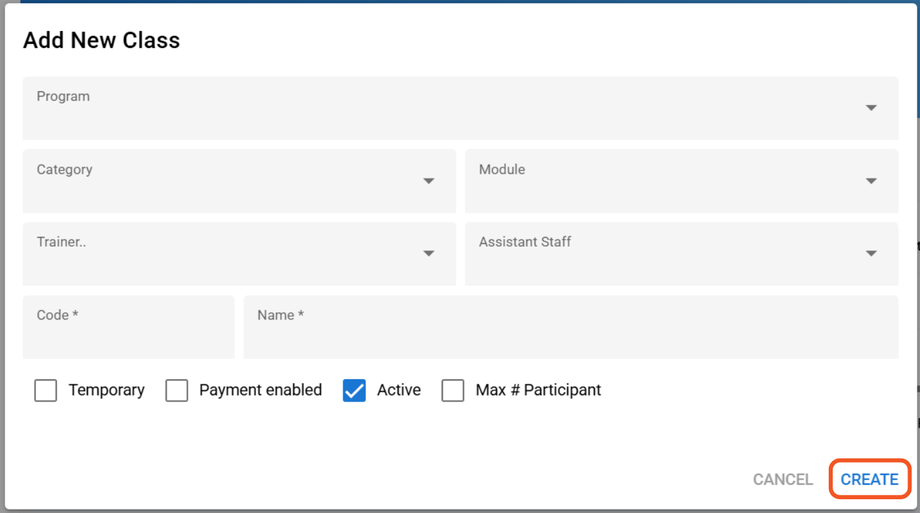Click the Category field's arrow icon

tap(429, 181)
